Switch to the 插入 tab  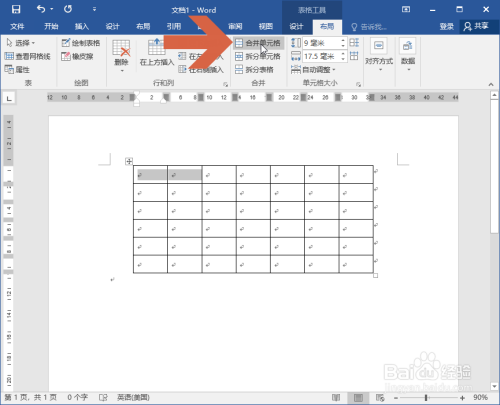point(82,26)
